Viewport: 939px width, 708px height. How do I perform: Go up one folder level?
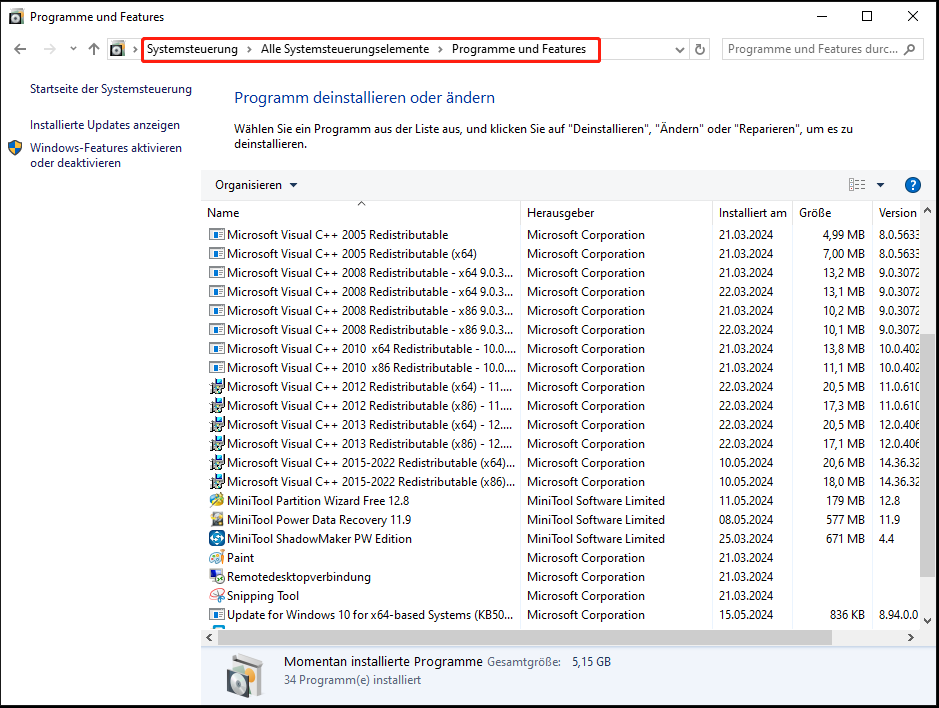point(93,49)
